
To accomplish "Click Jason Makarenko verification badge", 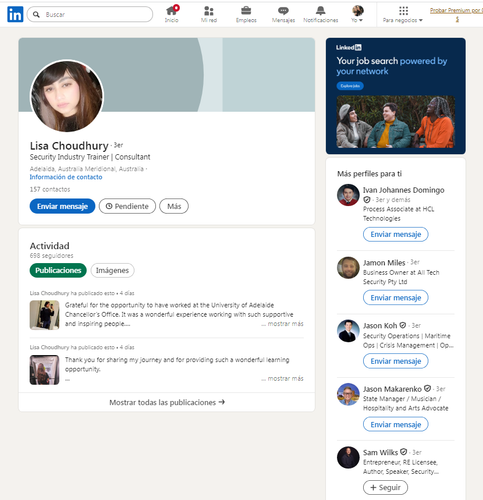I will click(x=427, y=388).
